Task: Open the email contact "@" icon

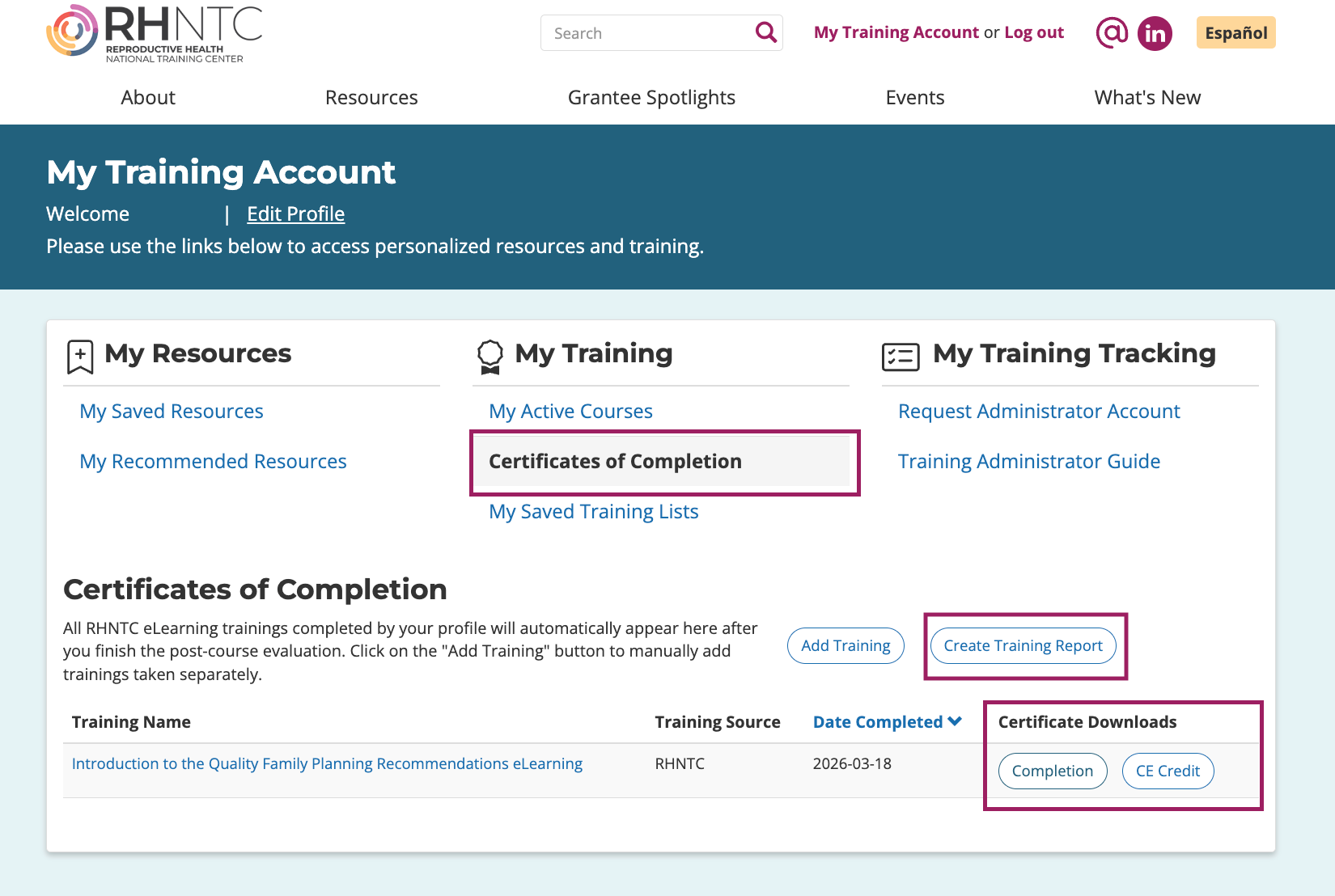Action: point(1112,33)
